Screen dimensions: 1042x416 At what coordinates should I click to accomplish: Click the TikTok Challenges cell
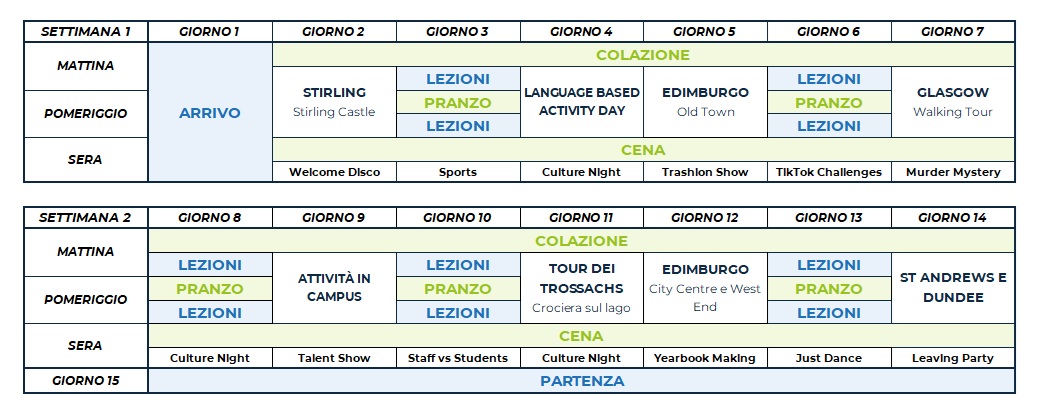pyautogui.click(x=828, y=172)
